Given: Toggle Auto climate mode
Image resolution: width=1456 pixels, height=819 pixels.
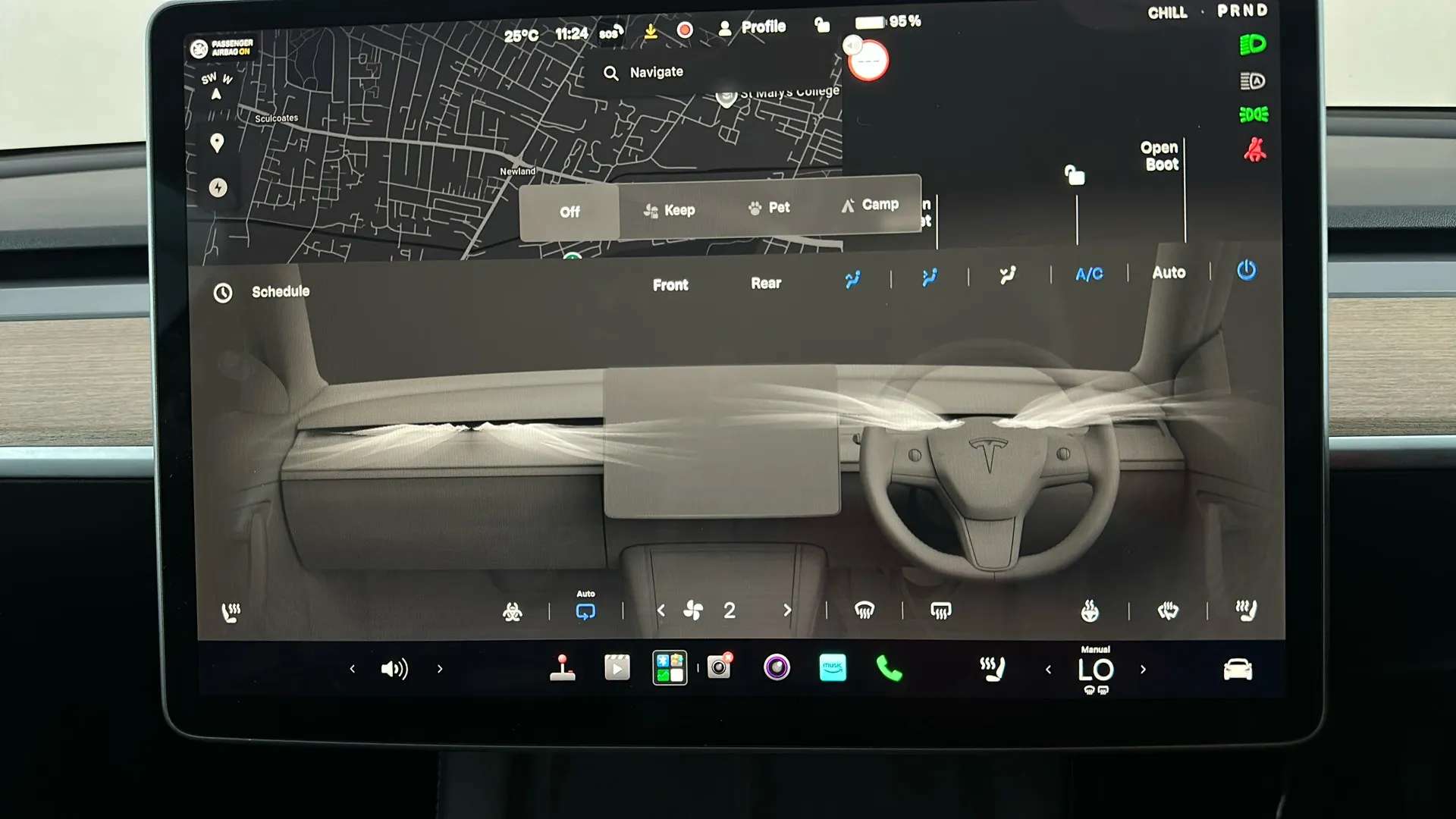Looking at the screenshot, I should coord(1169,272).
